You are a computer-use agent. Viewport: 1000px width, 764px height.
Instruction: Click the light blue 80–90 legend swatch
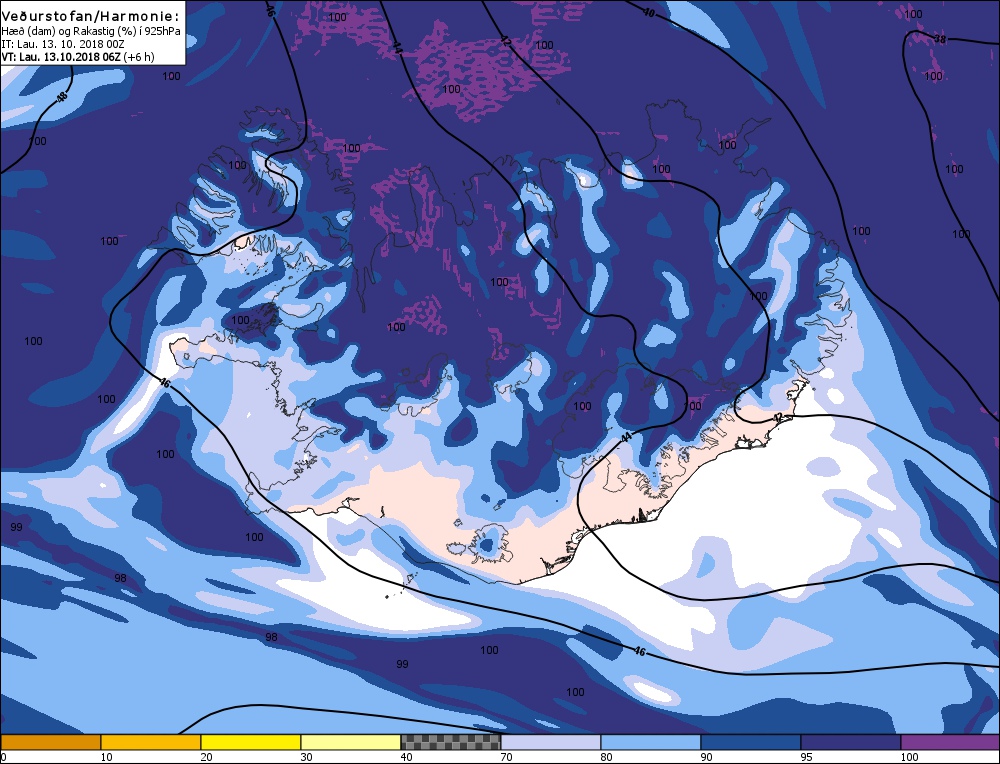coord(651,742)
